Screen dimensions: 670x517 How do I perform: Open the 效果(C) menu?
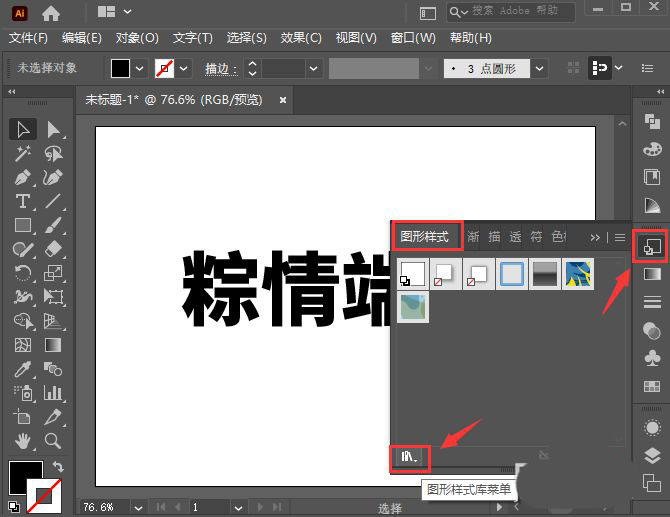click(301, 38)
